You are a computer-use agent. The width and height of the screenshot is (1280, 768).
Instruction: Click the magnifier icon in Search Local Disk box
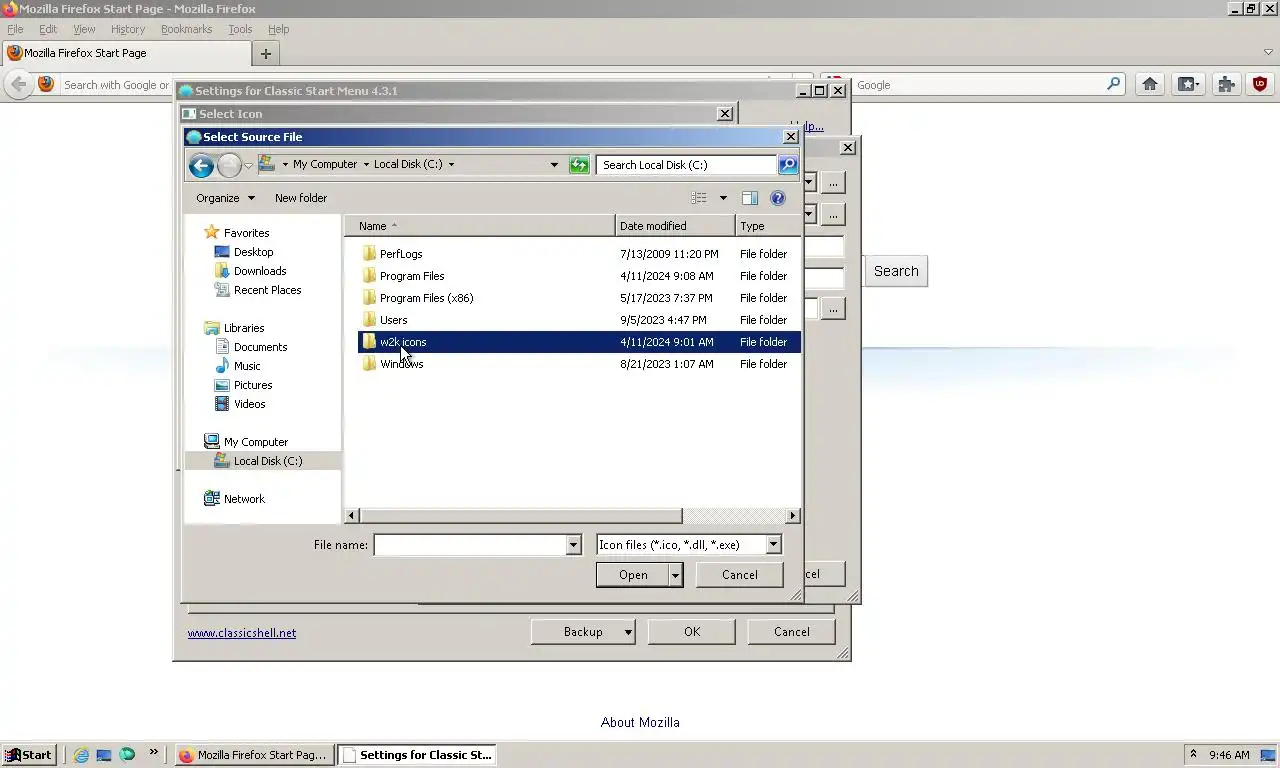pos(788,165)
